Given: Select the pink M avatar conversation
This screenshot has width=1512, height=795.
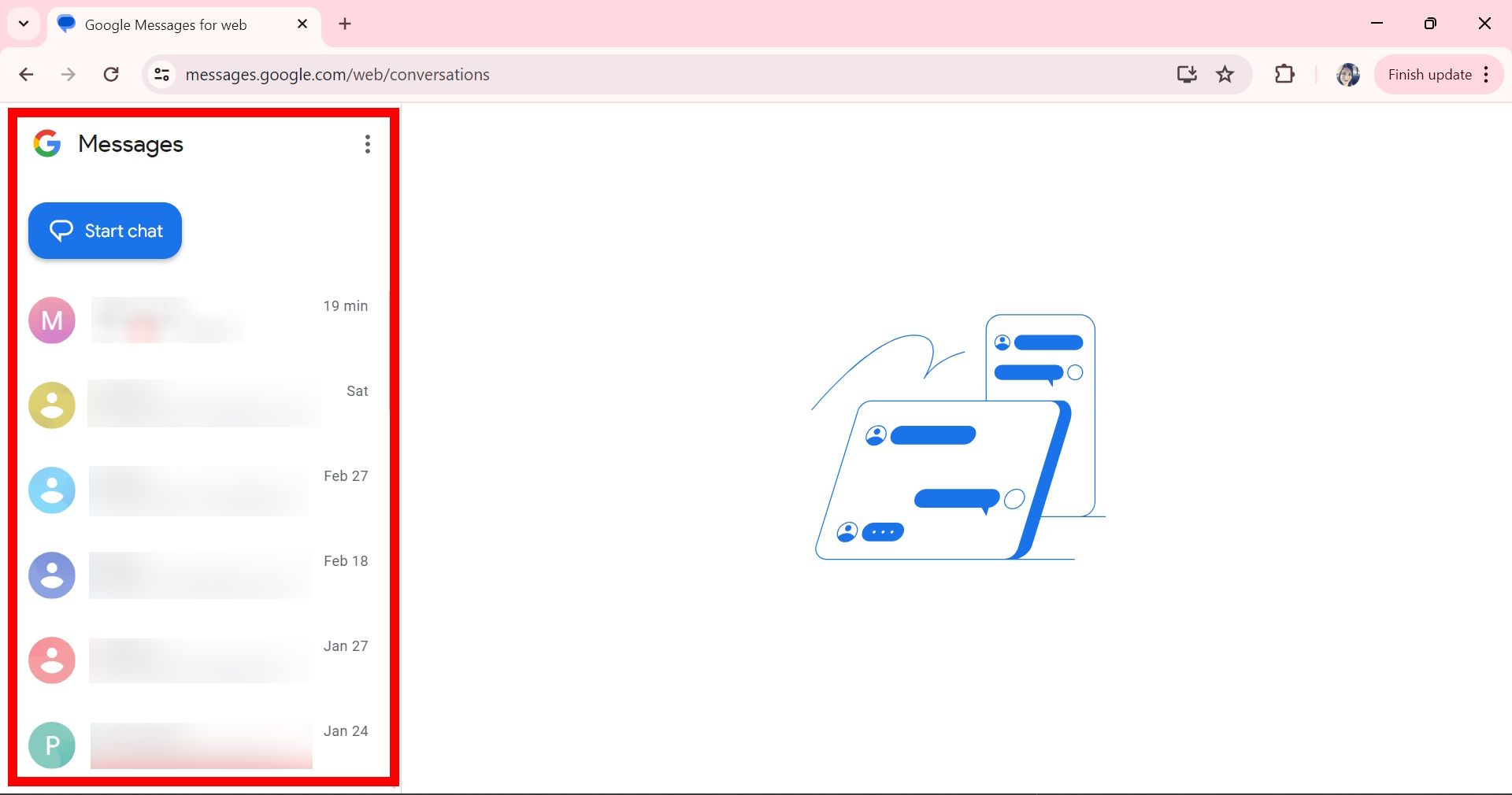Looking at the screenshot, I should [x=51, y=320].
